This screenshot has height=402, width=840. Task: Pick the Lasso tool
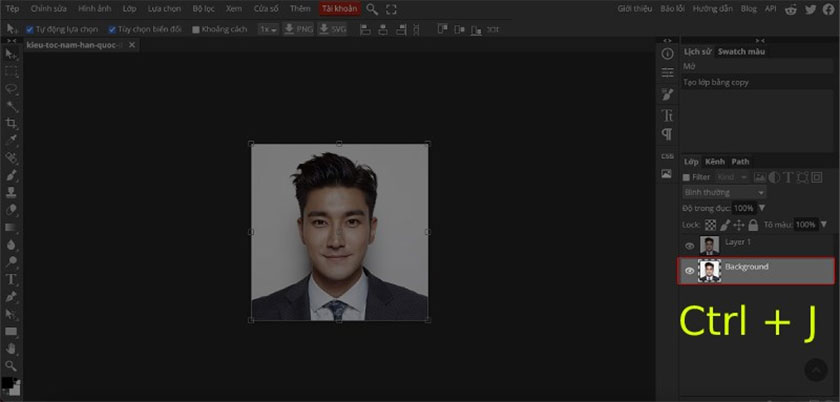click(x=12, y=88)
